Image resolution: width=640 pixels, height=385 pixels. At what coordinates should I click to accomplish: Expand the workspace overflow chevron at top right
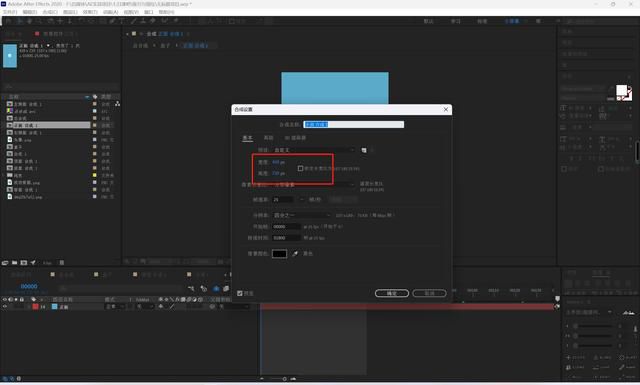pos(558,21)
